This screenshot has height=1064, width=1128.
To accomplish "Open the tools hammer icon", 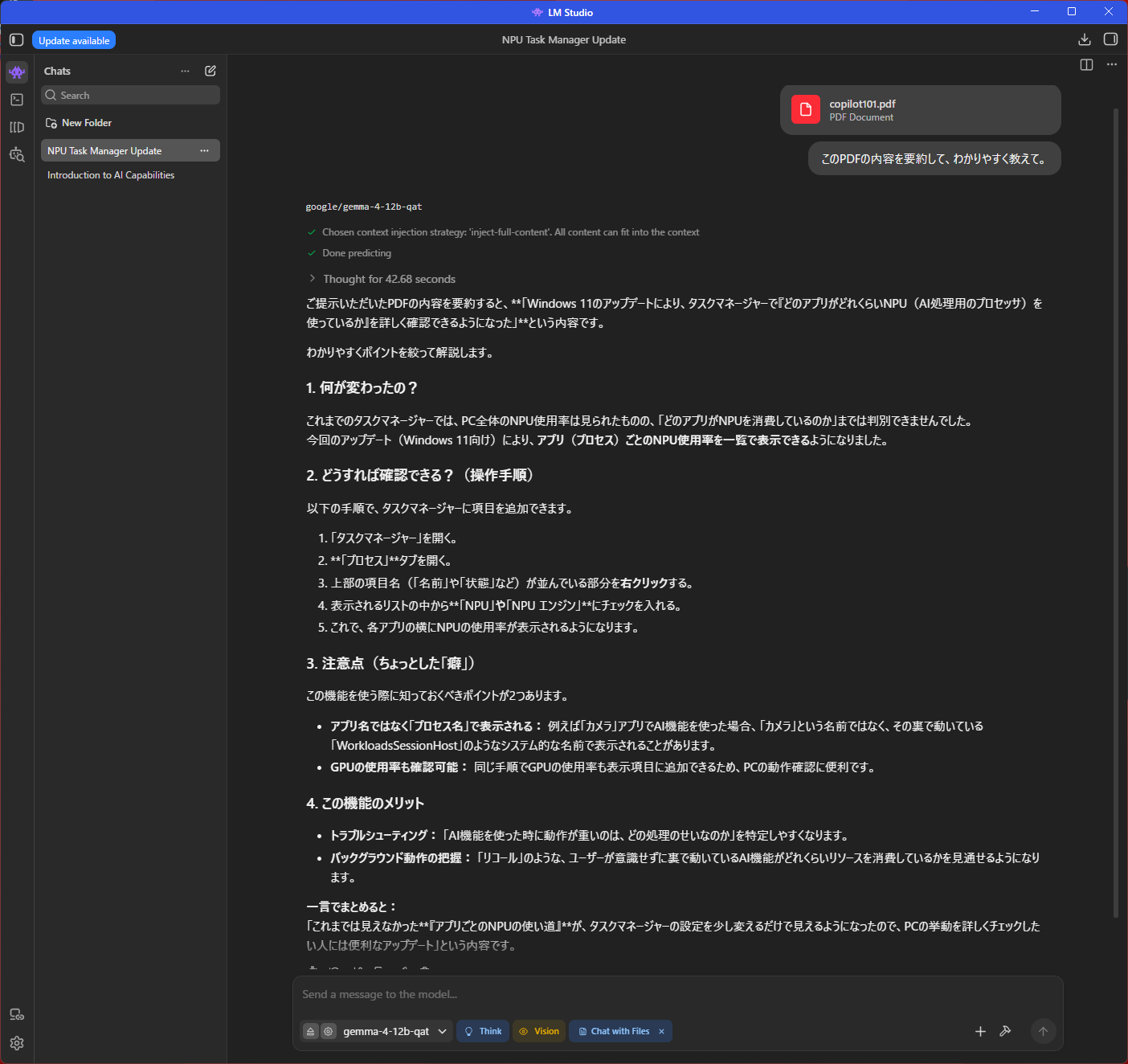I will pyautogui.click(x=1005, y=1031).
